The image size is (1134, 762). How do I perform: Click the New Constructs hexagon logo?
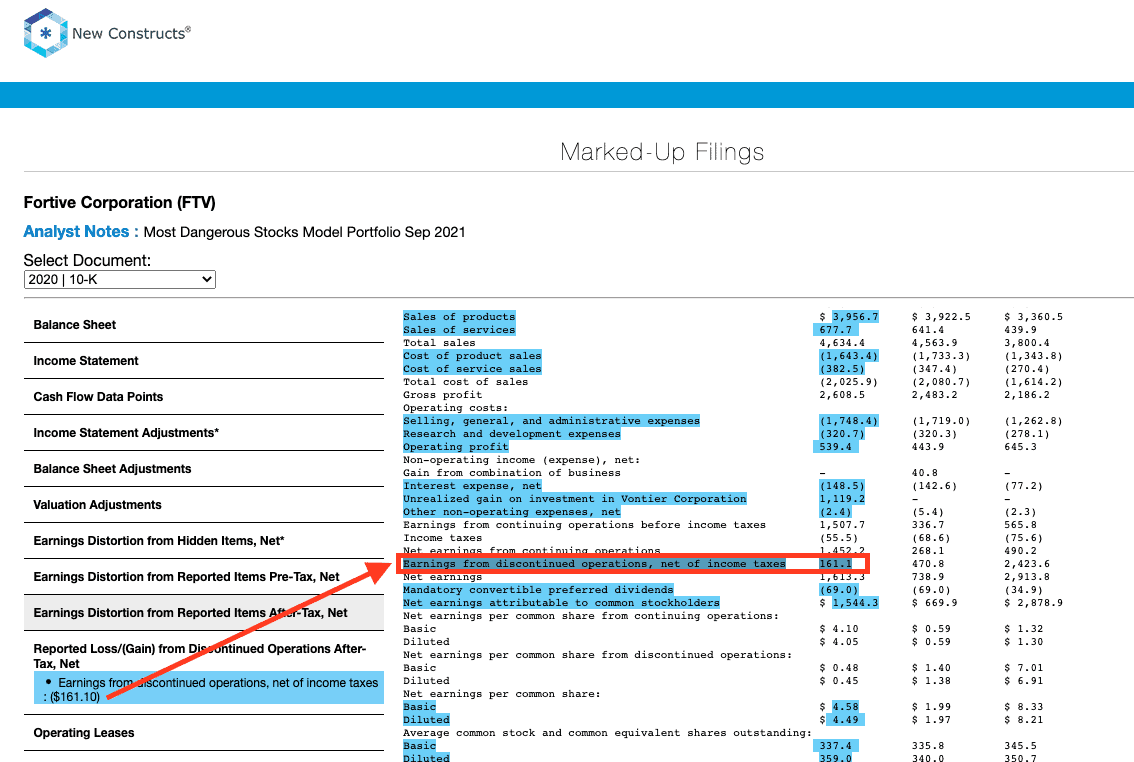(x=46, y=33)
